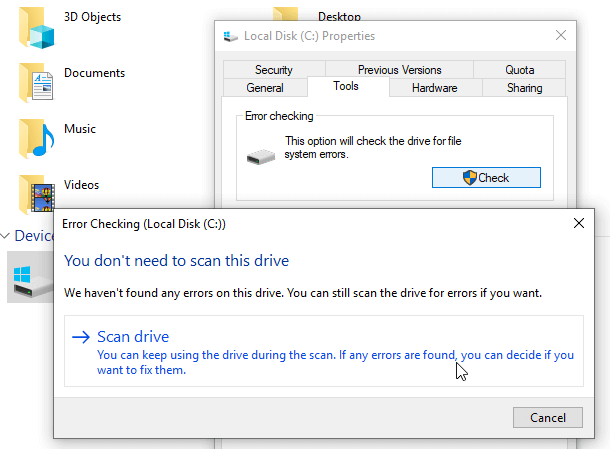This screenshot has height=449, width=610.
Task: Click the 3D Objects folder label
Action: pyautogui.click(x=93, y=17)
